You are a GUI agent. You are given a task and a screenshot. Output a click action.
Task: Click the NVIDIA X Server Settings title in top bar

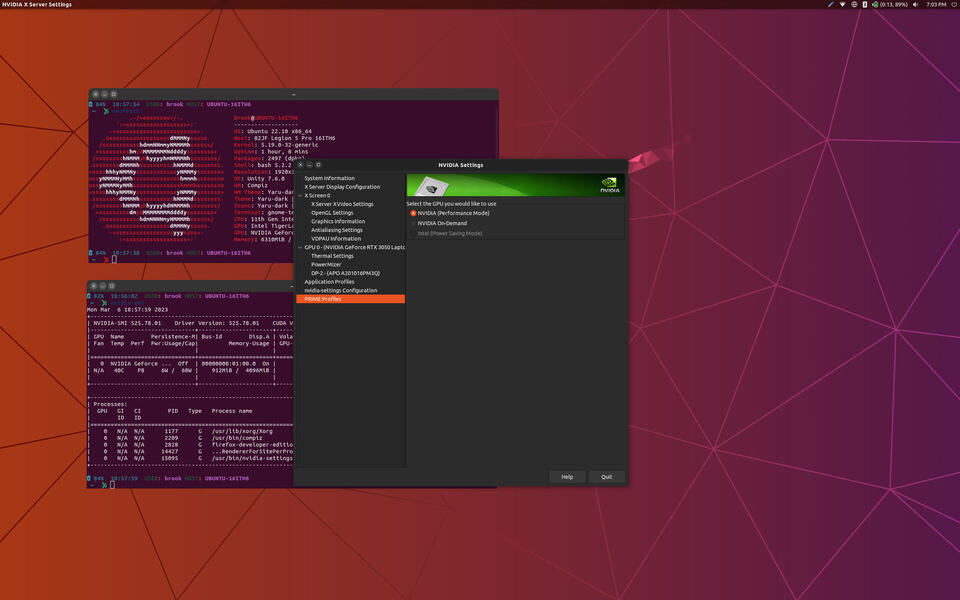click(37, 4)
